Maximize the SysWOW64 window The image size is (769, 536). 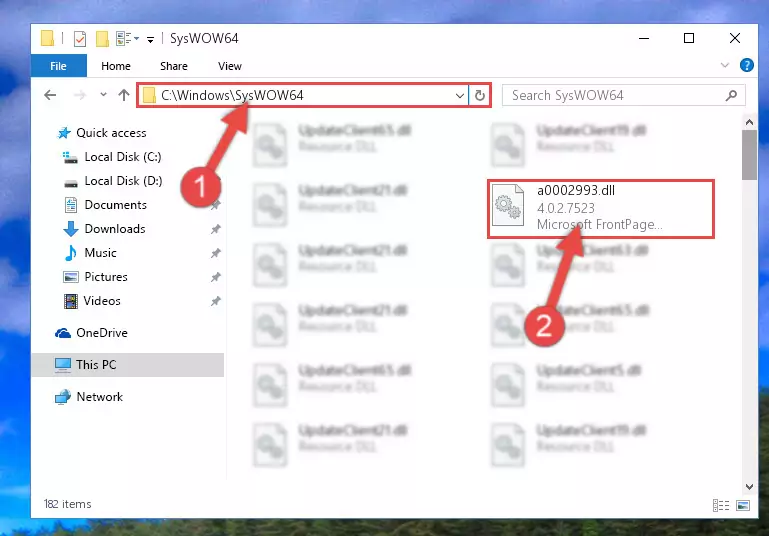point(689,38)
